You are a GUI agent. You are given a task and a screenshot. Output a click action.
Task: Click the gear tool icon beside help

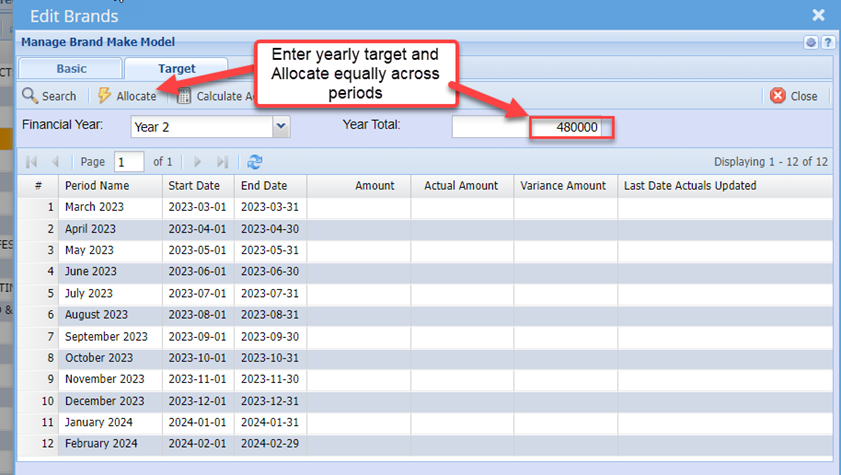point(811,42)
